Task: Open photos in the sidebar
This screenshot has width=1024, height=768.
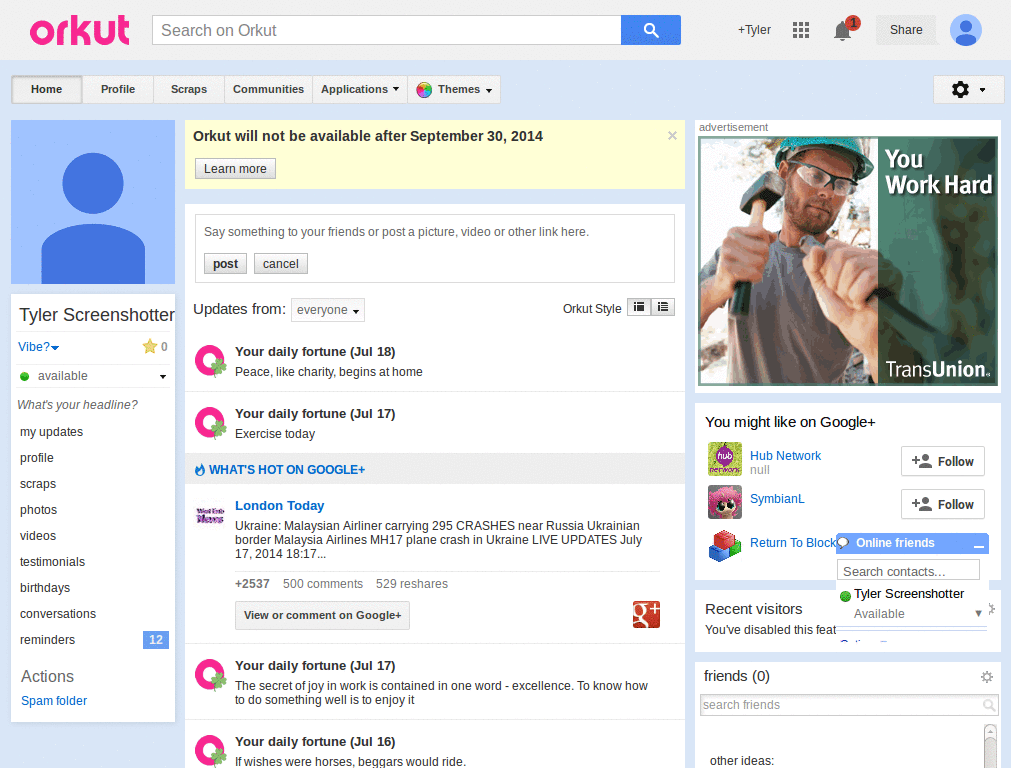Action: 39,510
